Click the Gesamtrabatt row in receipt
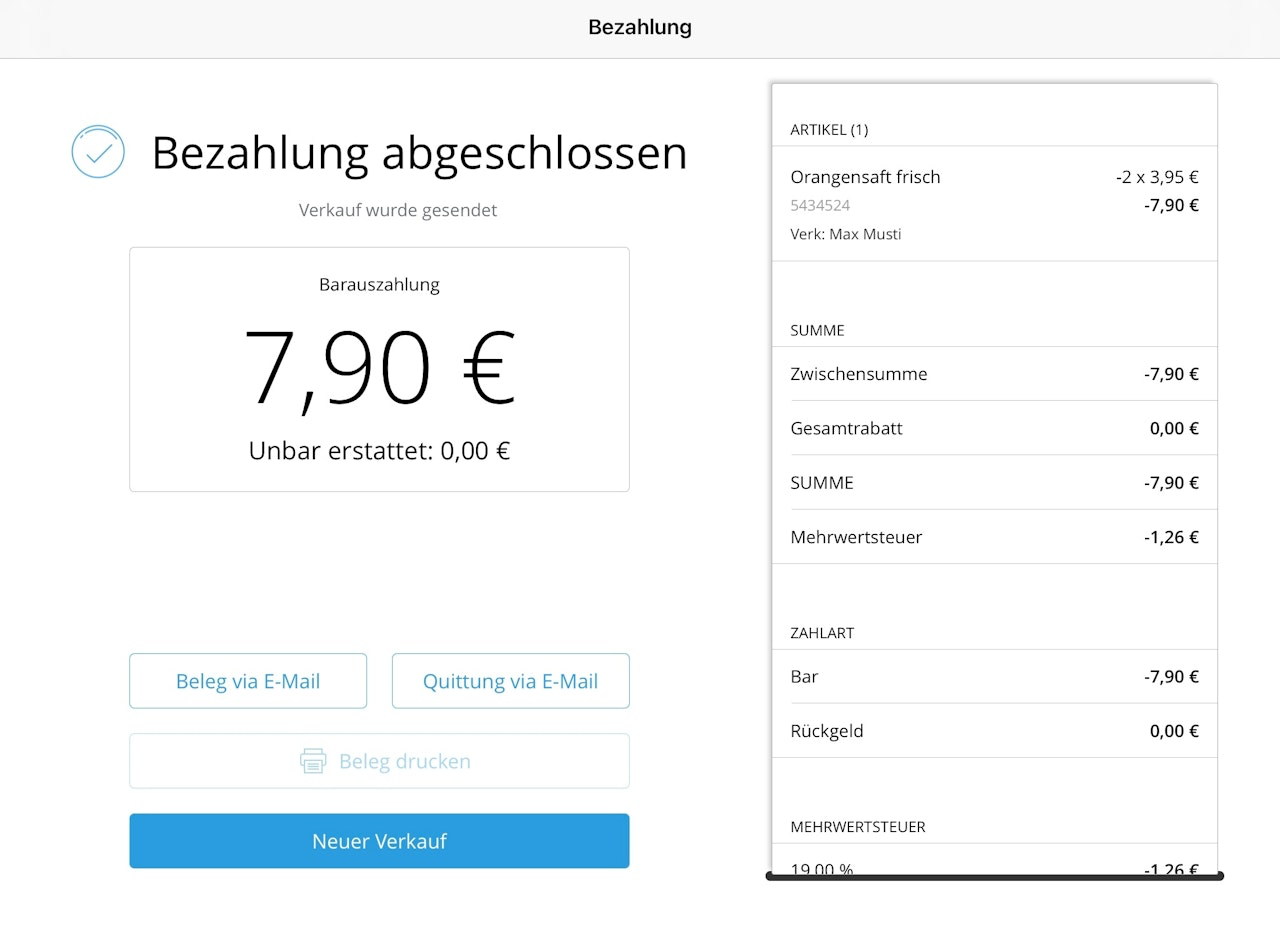This screenshot has width=1280, height=931. pos(994,428)
